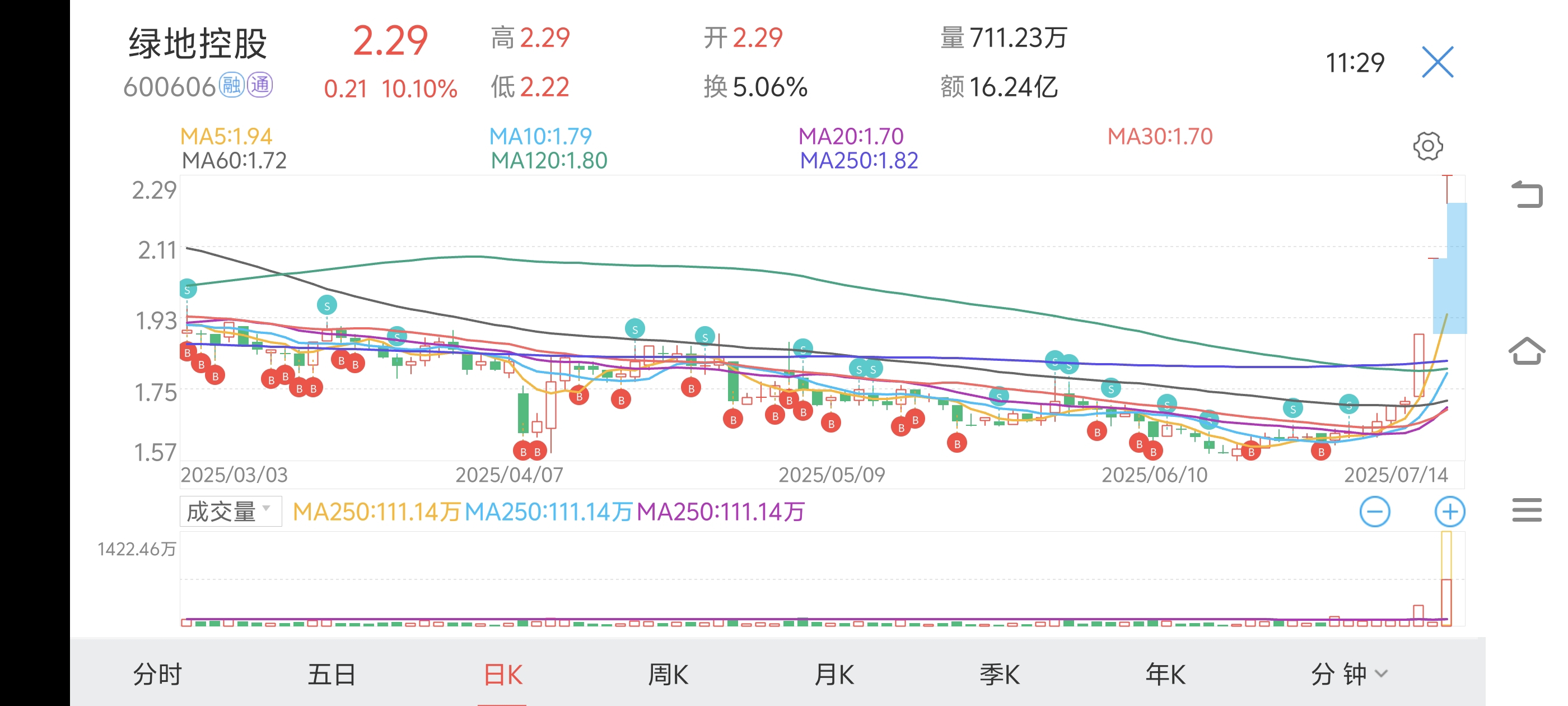This screenshot has width=1568, height=706.
Task: Zoom in chart with plus icon
Action: (x=1449, y=512)
